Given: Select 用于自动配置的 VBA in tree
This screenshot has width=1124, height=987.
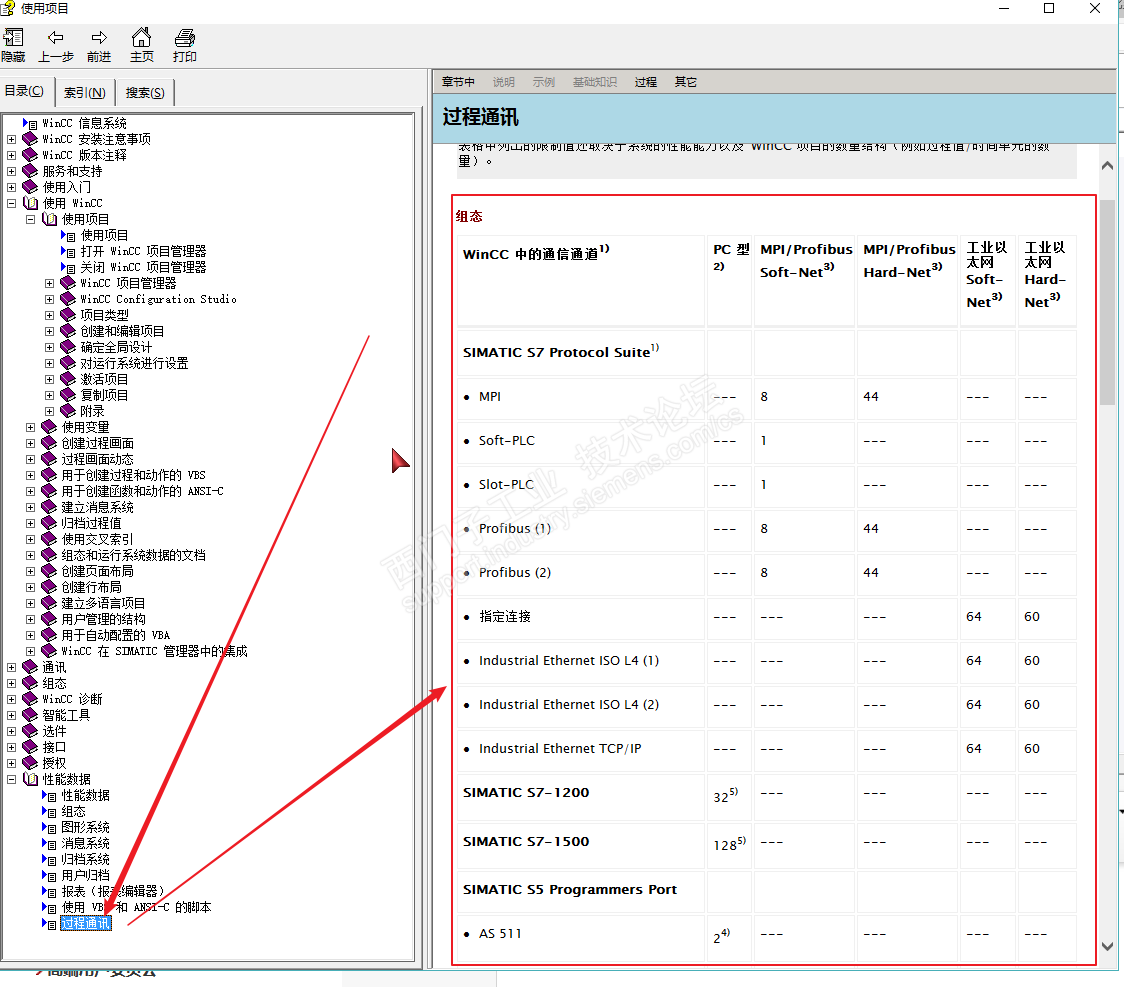Looking at the screenshot, I should [115, 635].
